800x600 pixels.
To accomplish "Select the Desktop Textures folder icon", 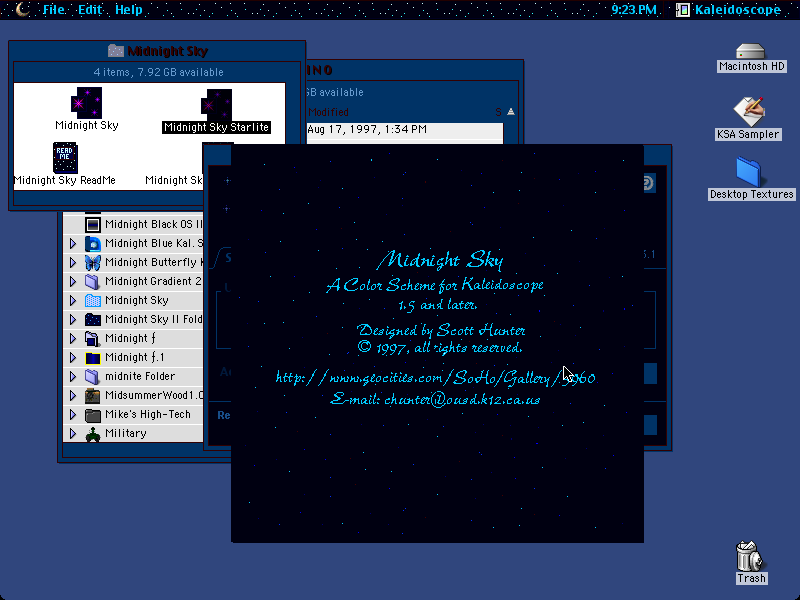I will [748, 172].
